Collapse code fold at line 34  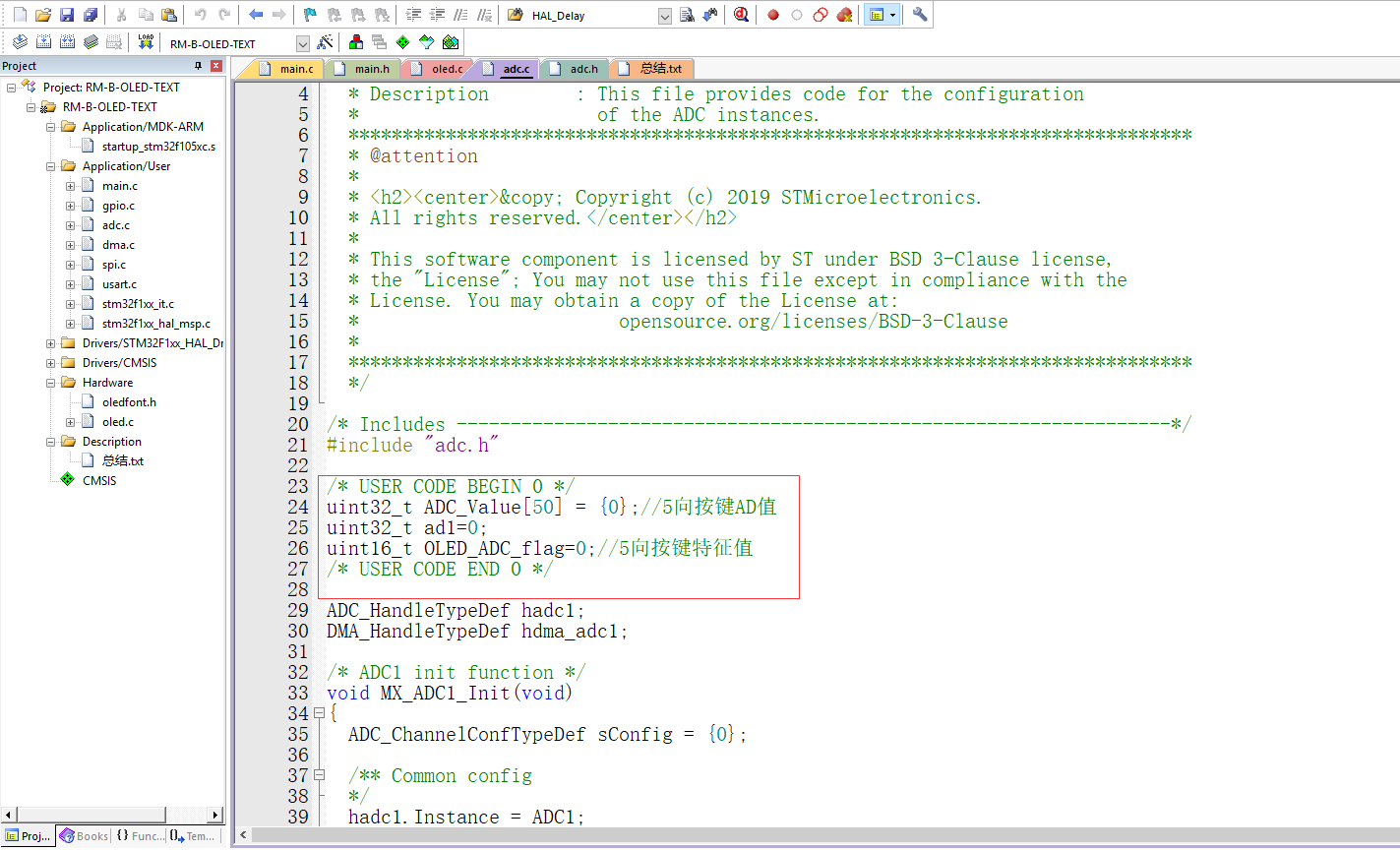(x=319, y=713)
